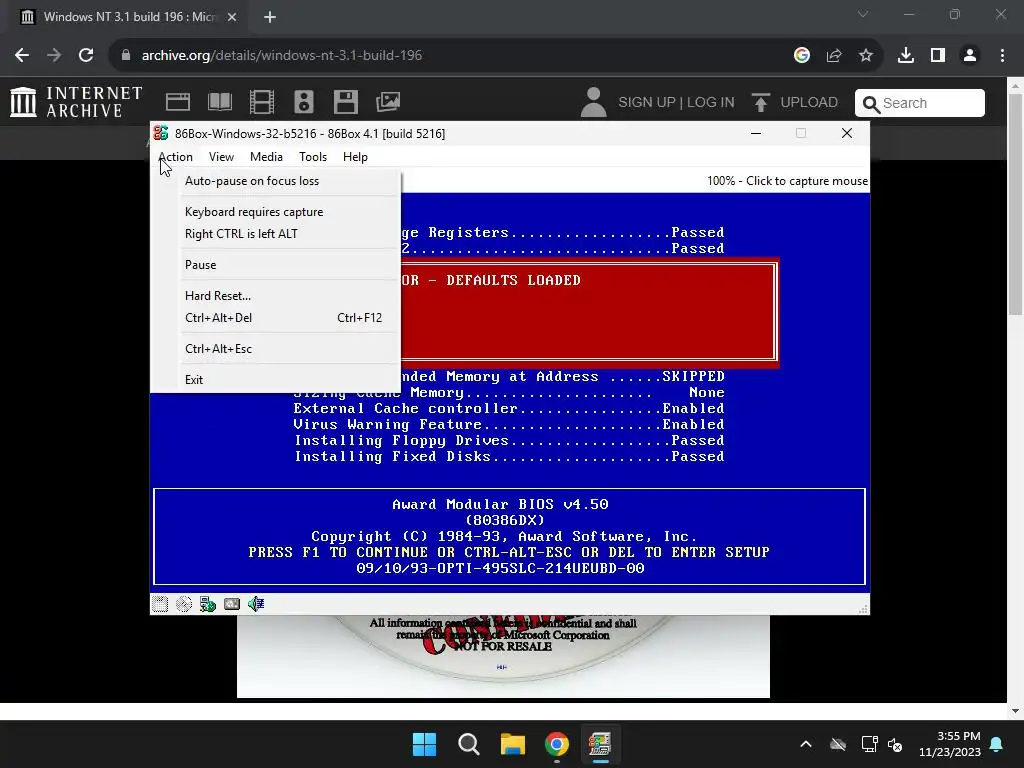The width and height of the screenshot is (1024, 768).
Task: Show hidden system tray icons
Action: point(806,744)
